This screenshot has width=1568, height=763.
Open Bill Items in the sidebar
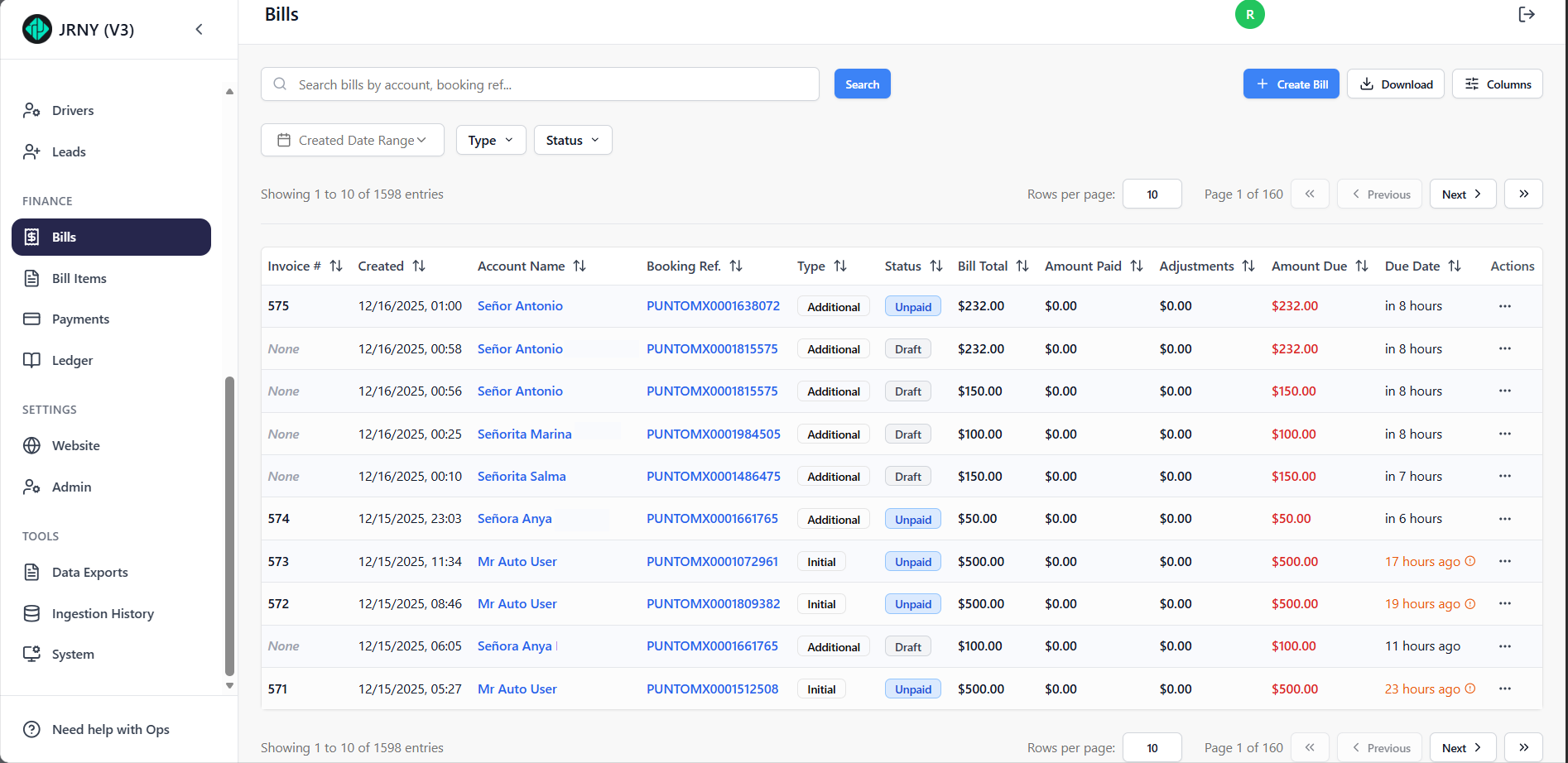coord(79,279)
